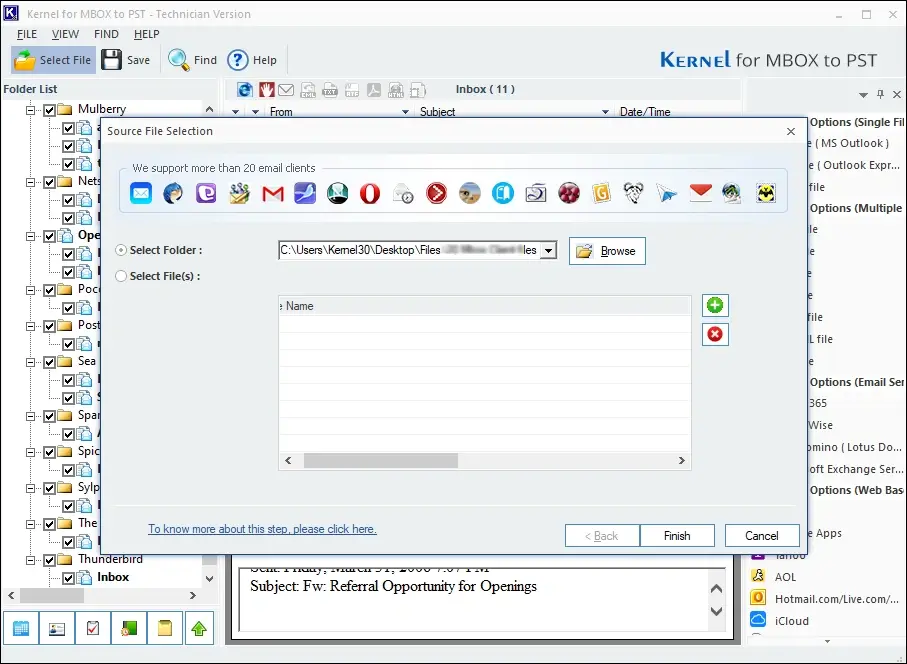This screenshot has width=907, height=664.
Task: Collapse the Spar tree node
Action: (30, 416)
